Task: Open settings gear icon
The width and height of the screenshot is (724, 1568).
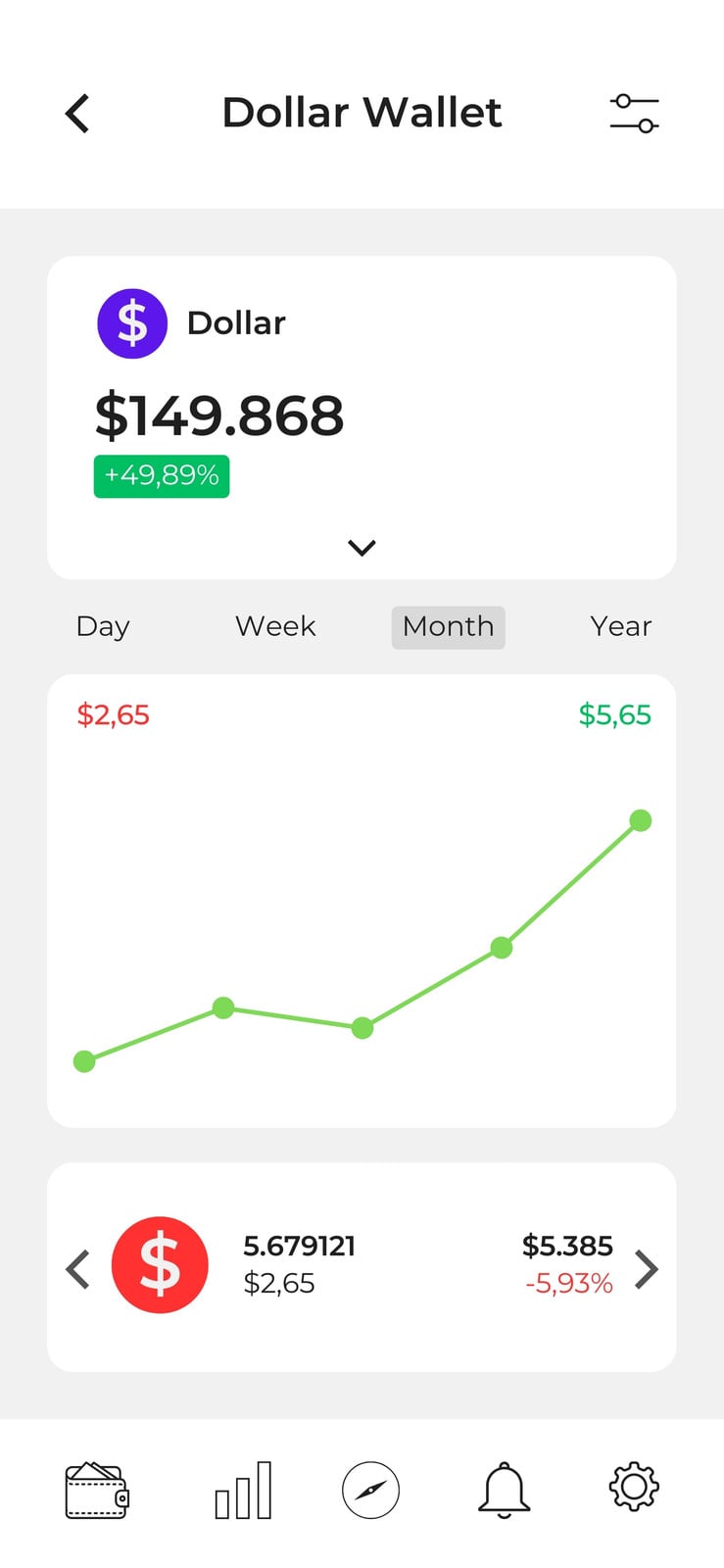Action: tap(634, 1487)
